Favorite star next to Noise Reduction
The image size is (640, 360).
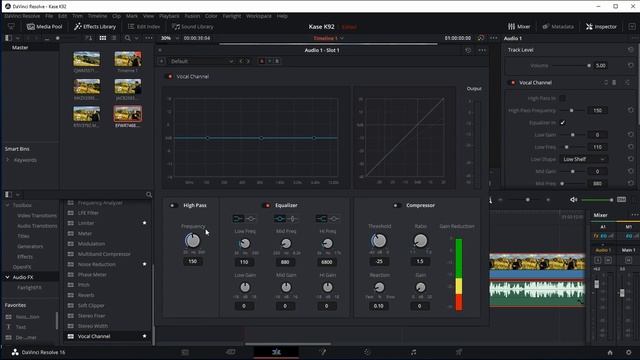tap(144, 264)
